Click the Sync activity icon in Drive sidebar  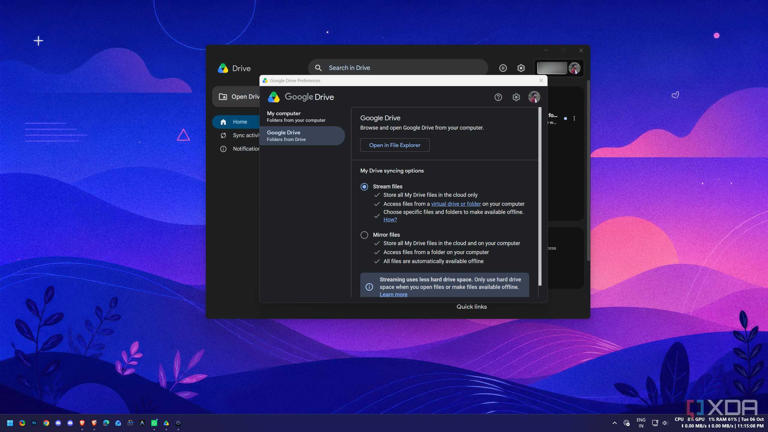(223, 135)
